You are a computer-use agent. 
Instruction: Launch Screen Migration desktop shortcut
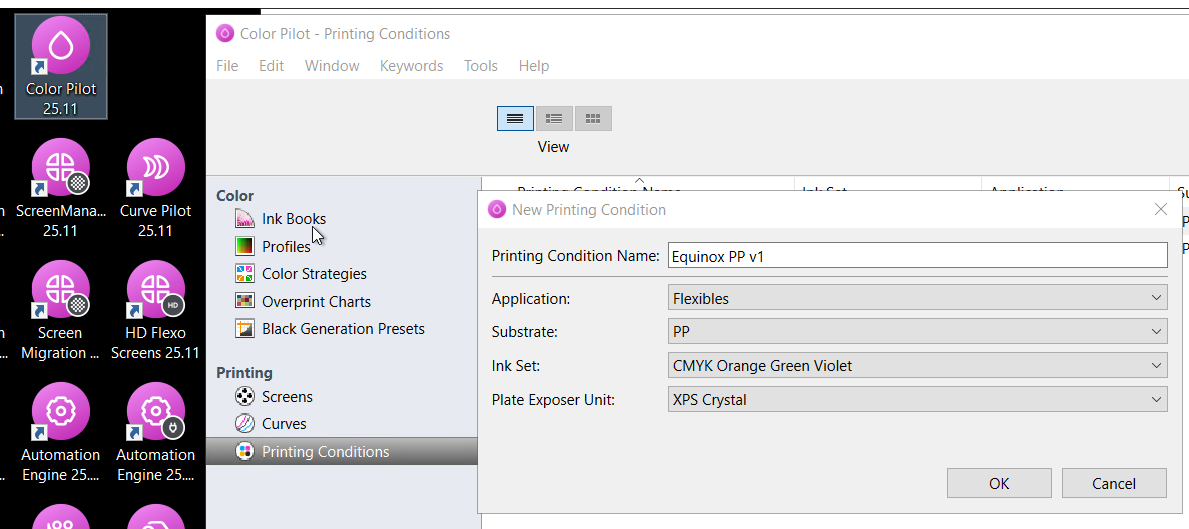click(61, 310)
